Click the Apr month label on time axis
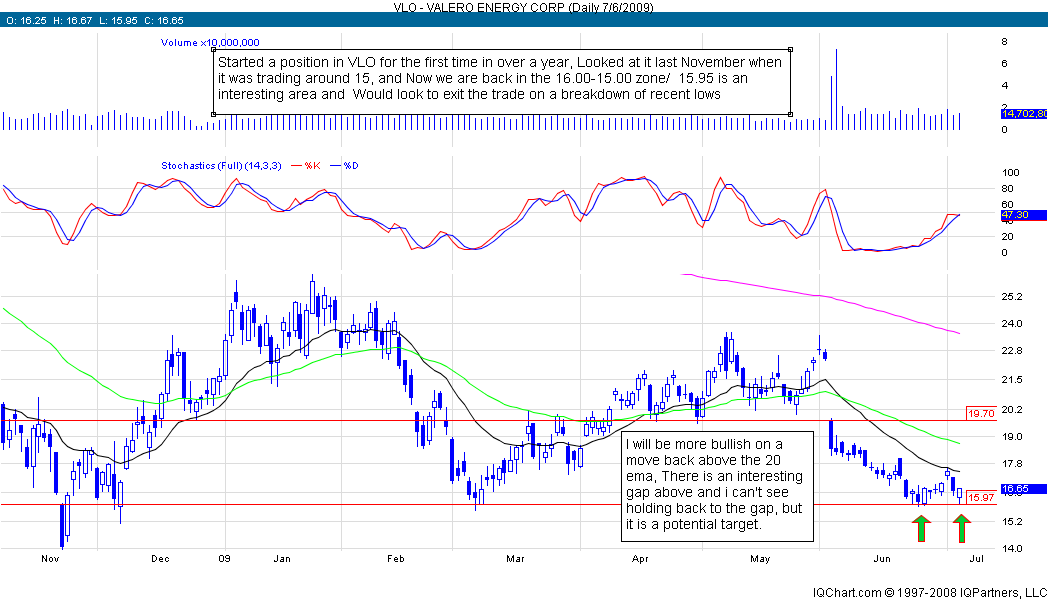Image resolution: width=1048 pixels, height=599 pixels. point(640,559)
